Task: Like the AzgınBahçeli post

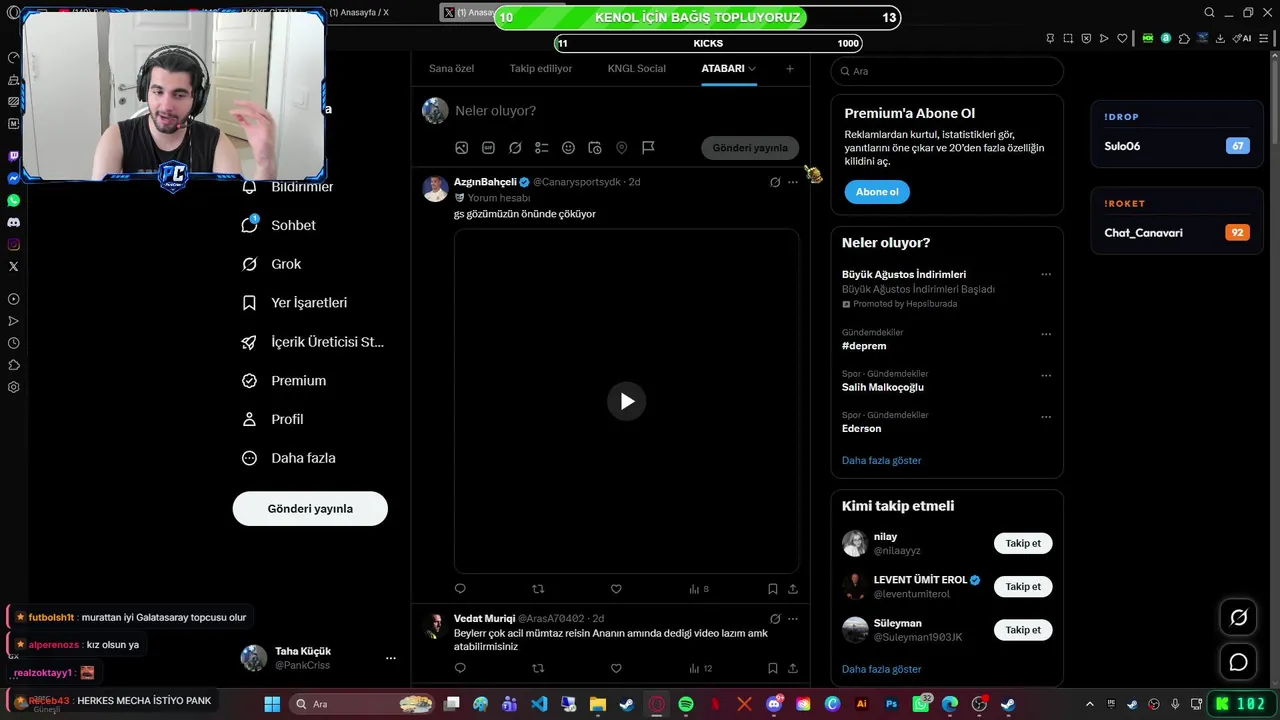Action: 616,589
